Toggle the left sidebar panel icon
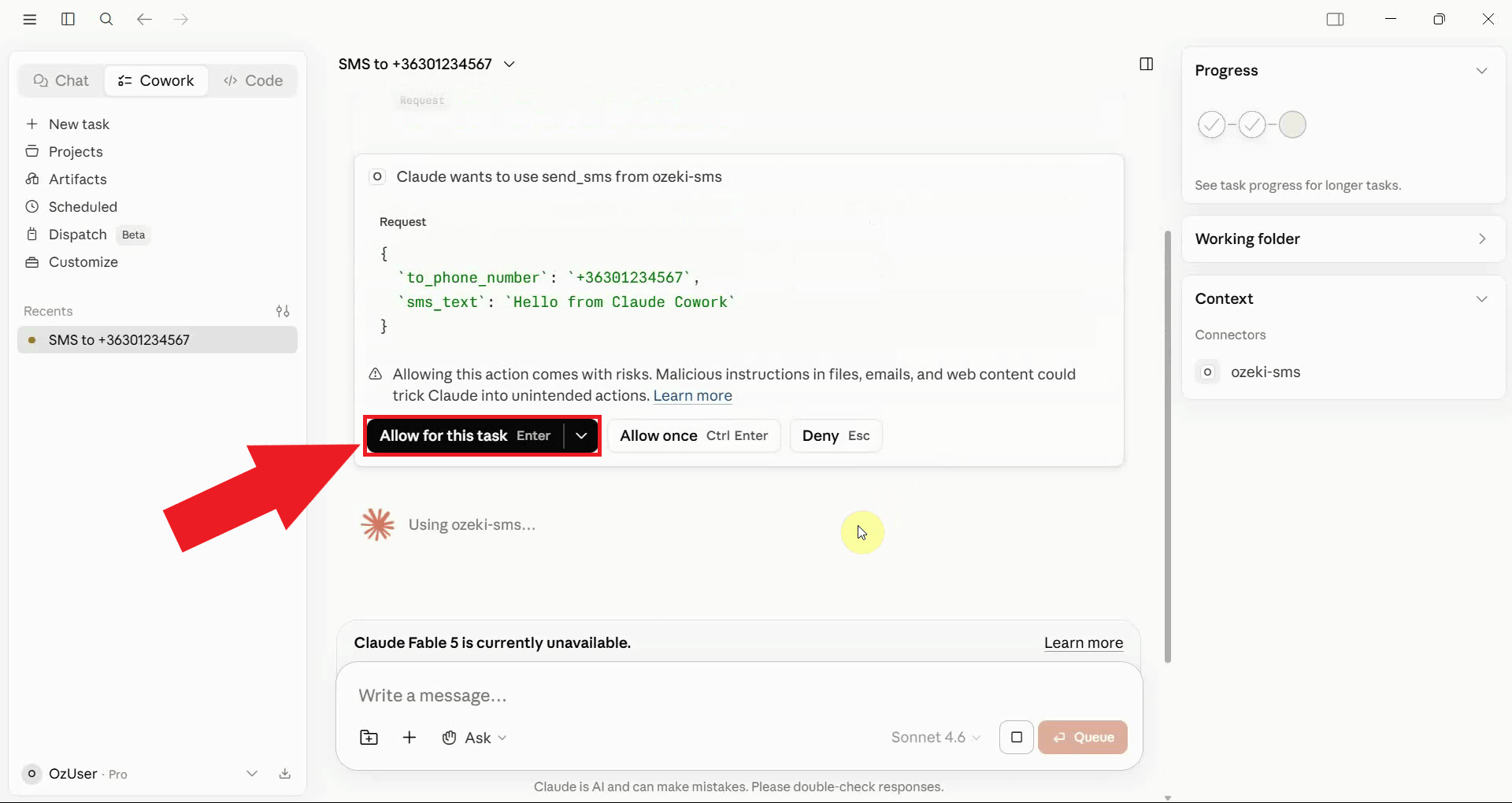 (68, 20)
